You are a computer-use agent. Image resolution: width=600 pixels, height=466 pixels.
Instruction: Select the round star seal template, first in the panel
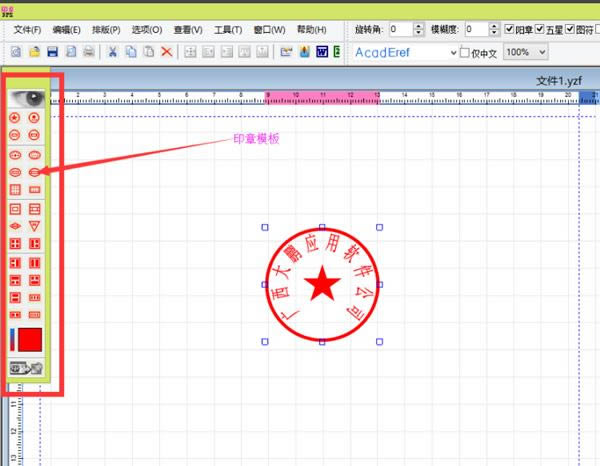(x=15, y=117)
